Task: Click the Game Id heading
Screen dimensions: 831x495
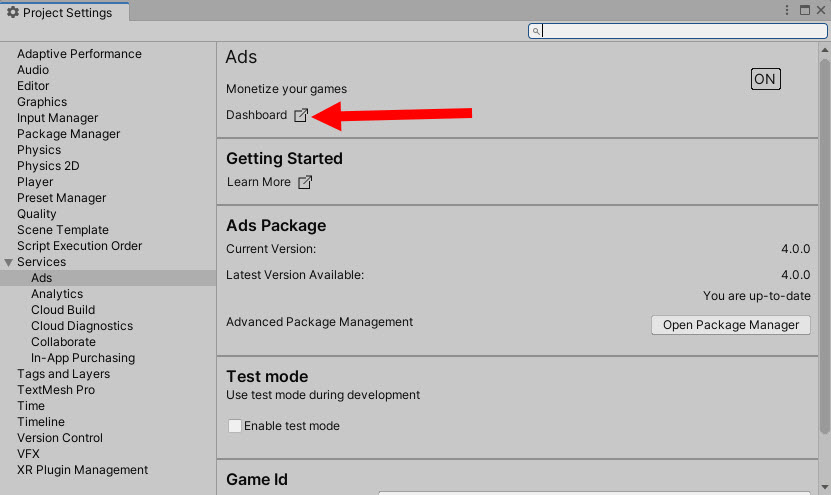Action: point(257,479)
